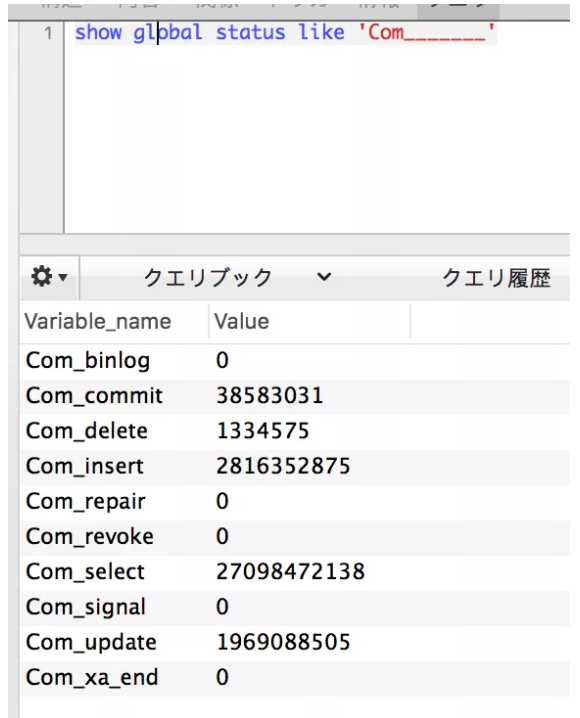580x718 pixels.
Task: Expand the クエリブック dropdown
Action: [x=237, y=277]
